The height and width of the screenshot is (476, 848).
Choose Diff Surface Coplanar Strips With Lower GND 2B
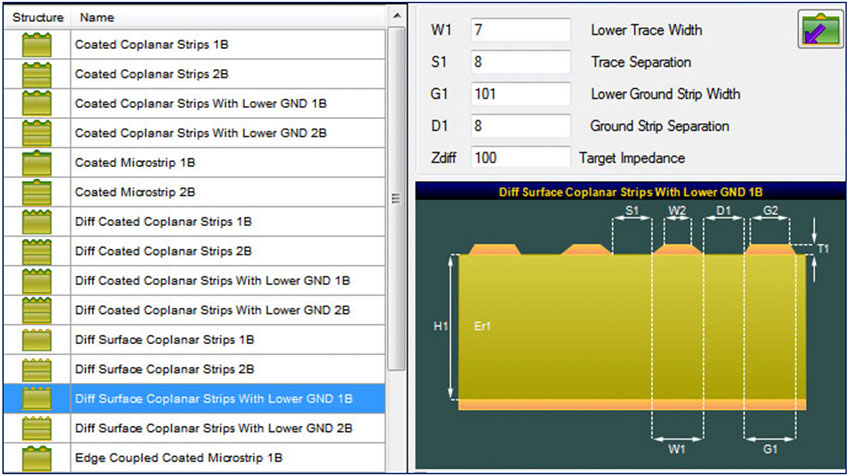tap(214, 428)
